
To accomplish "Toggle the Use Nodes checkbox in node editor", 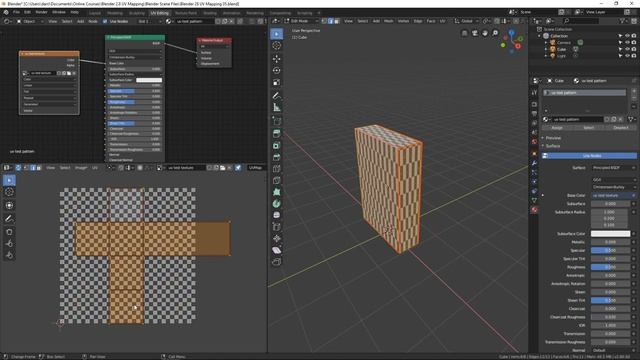I will click(x=105, y=21).
